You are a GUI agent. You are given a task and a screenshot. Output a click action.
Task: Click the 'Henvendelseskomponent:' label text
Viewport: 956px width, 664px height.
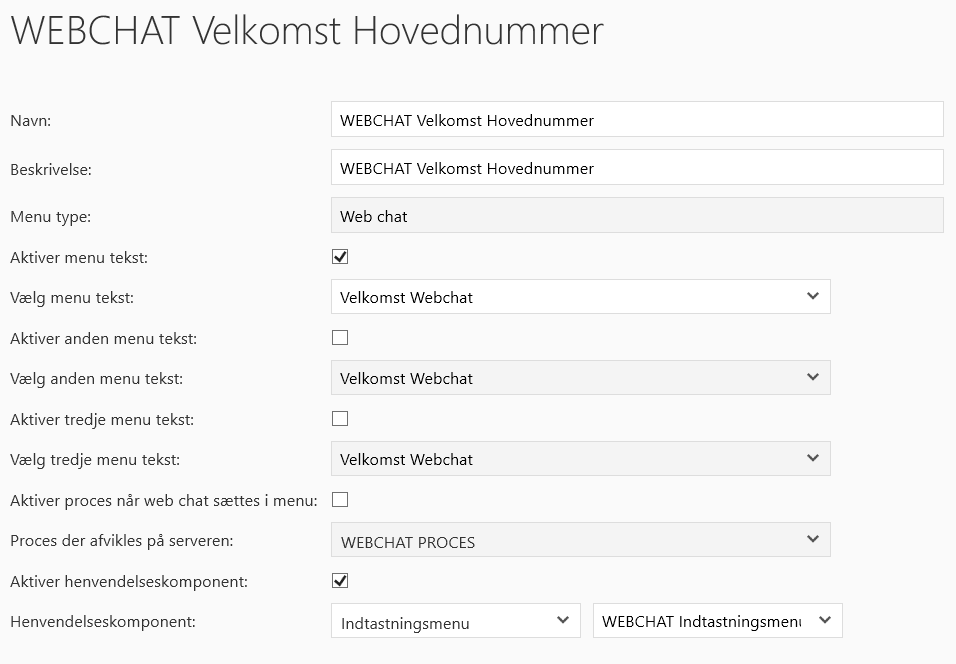(x=102, y=622)
